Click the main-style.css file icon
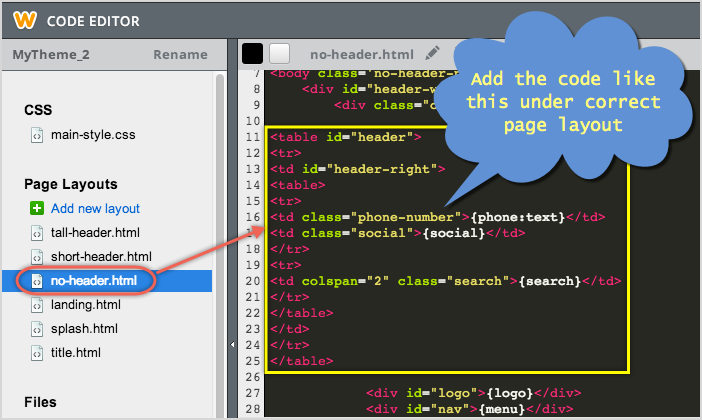Screen dimensions: 702x420 (x=37, y=134)
